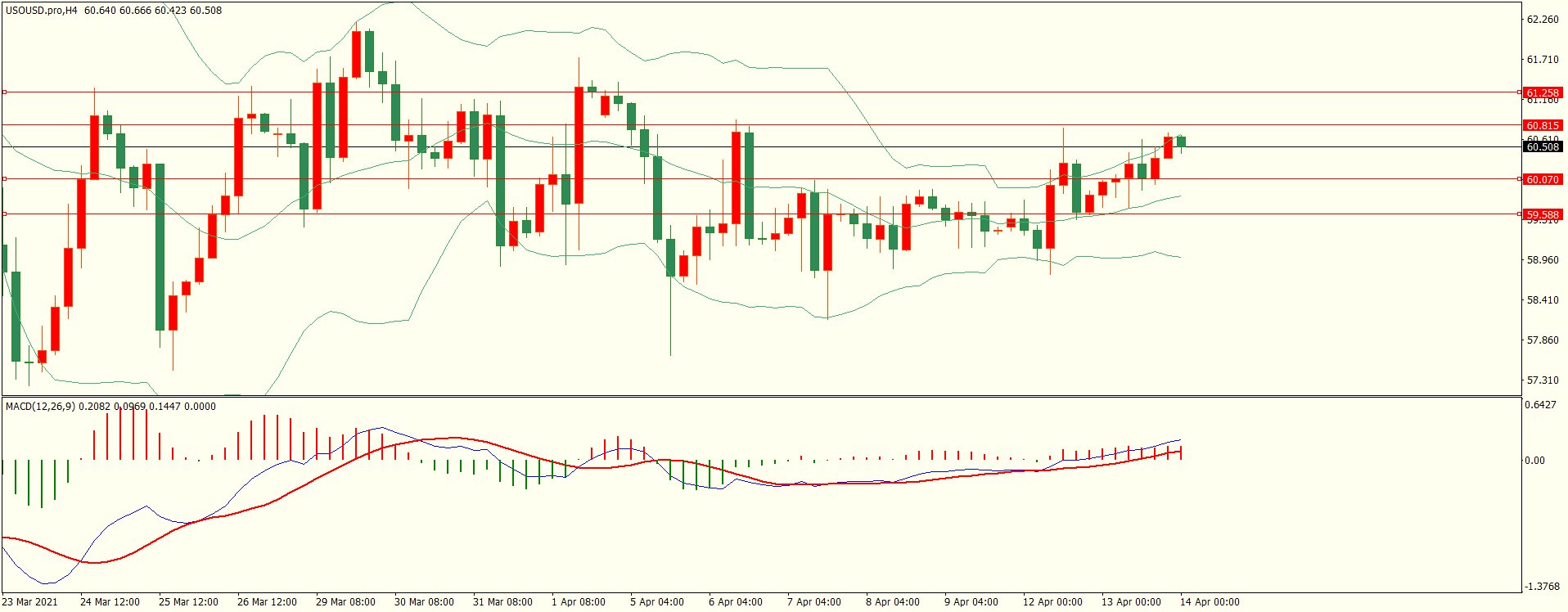This screenshot has height=612, width=1568.
Task: Click the 61.258 red price level label
Action: coord(1542,92)
